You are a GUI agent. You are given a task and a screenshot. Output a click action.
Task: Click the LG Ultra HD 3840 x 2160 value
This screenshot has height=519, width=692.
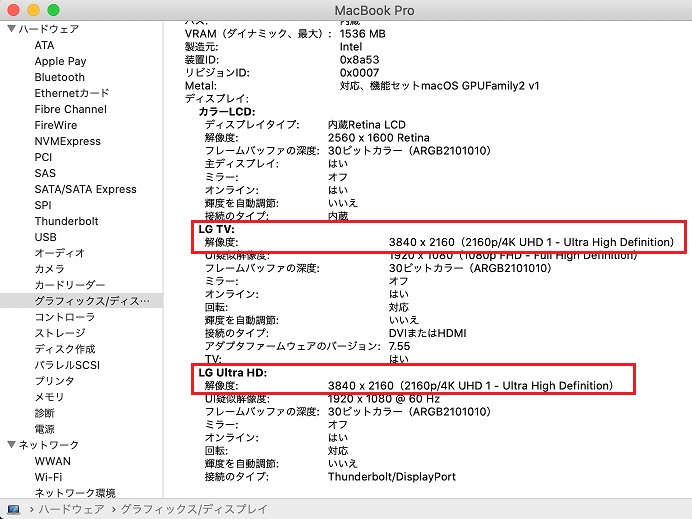pos(470,386)
